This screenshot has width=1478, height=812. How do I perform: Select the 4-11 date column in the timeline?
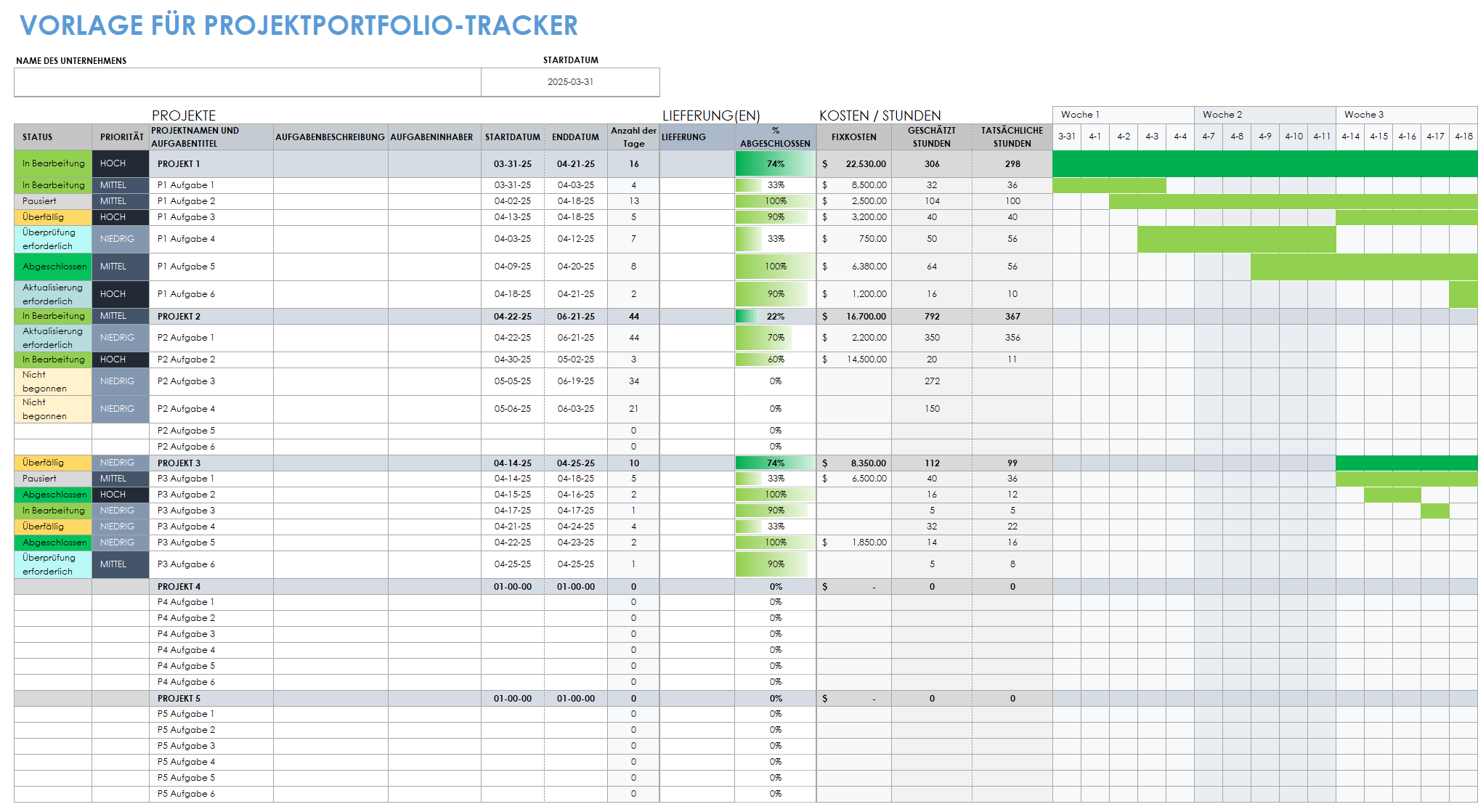coord(1322,137)
